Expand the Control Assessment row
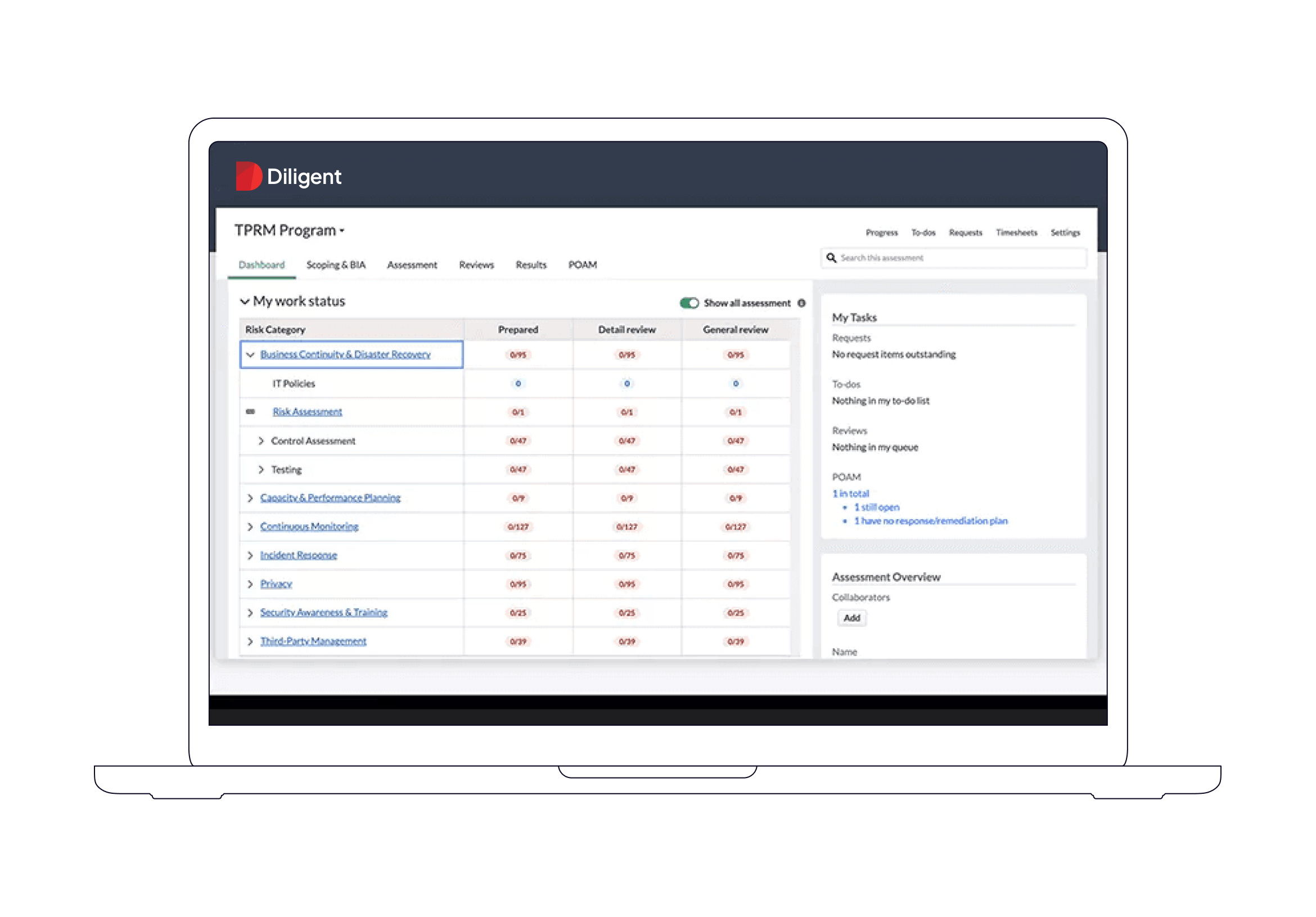This screenshot has width=1316, height=917. click(x=261, y=441)
